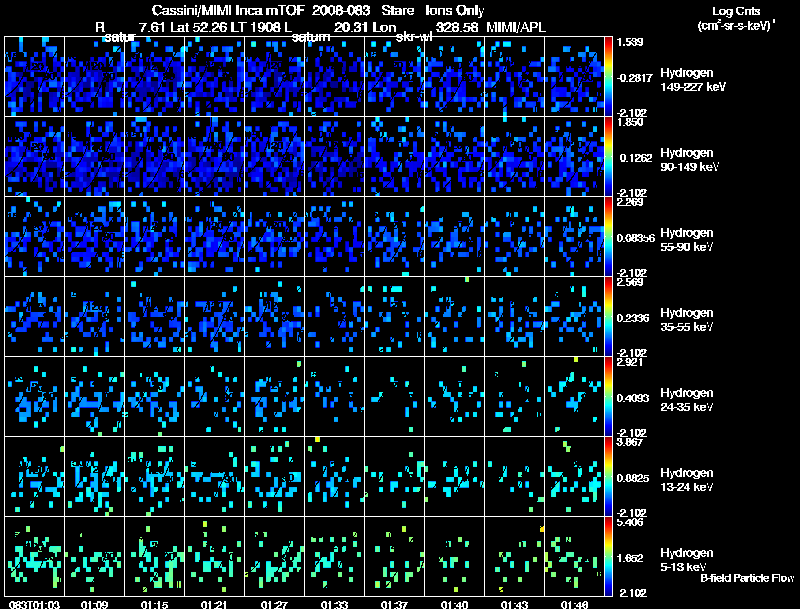The height and width of the screenshot is (609, 800).
Task: Click the '01:15' time label
Action: 155,604
